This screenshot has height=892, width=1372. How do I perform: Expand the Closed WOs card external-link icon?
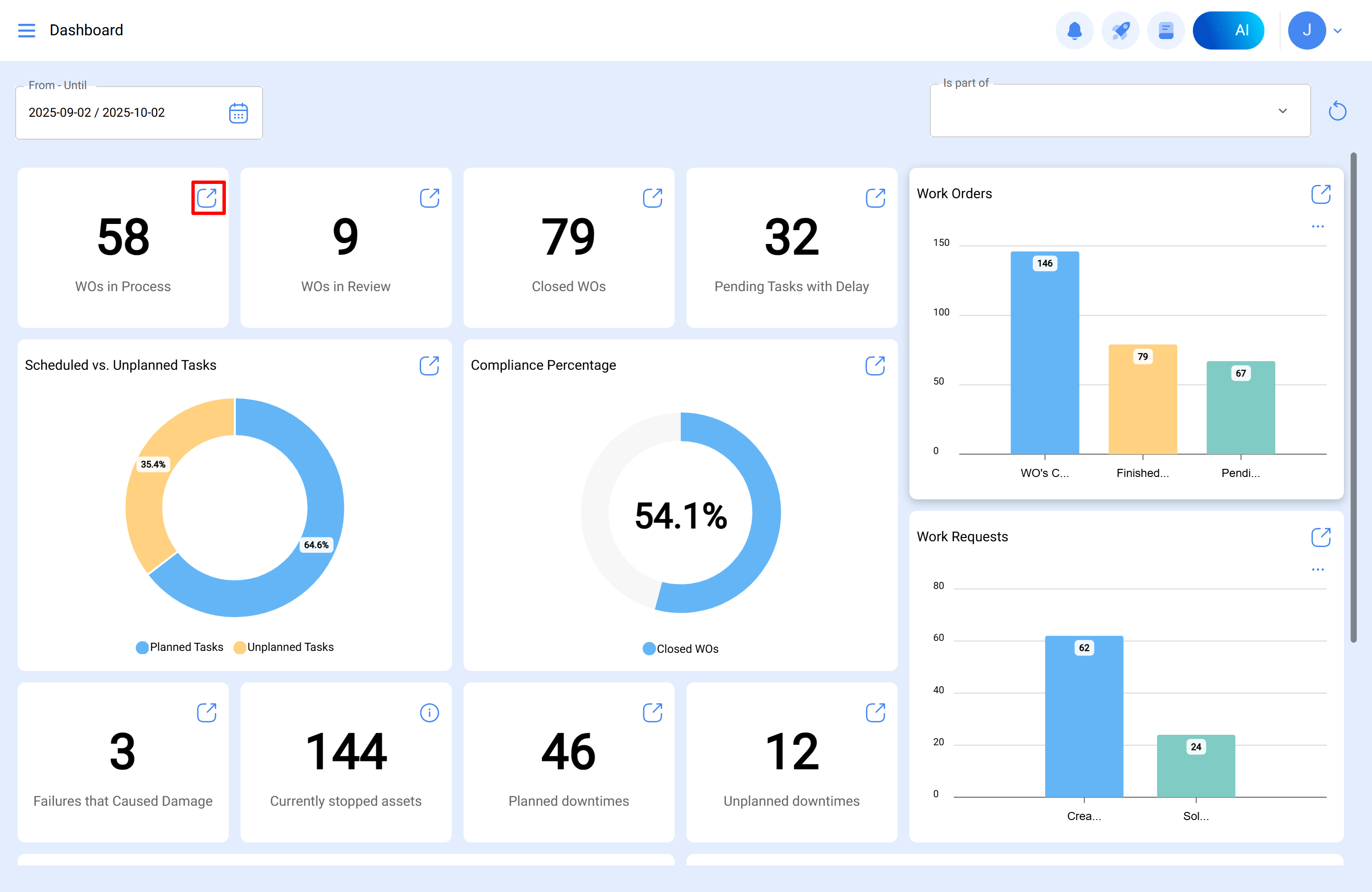(652, 197)
